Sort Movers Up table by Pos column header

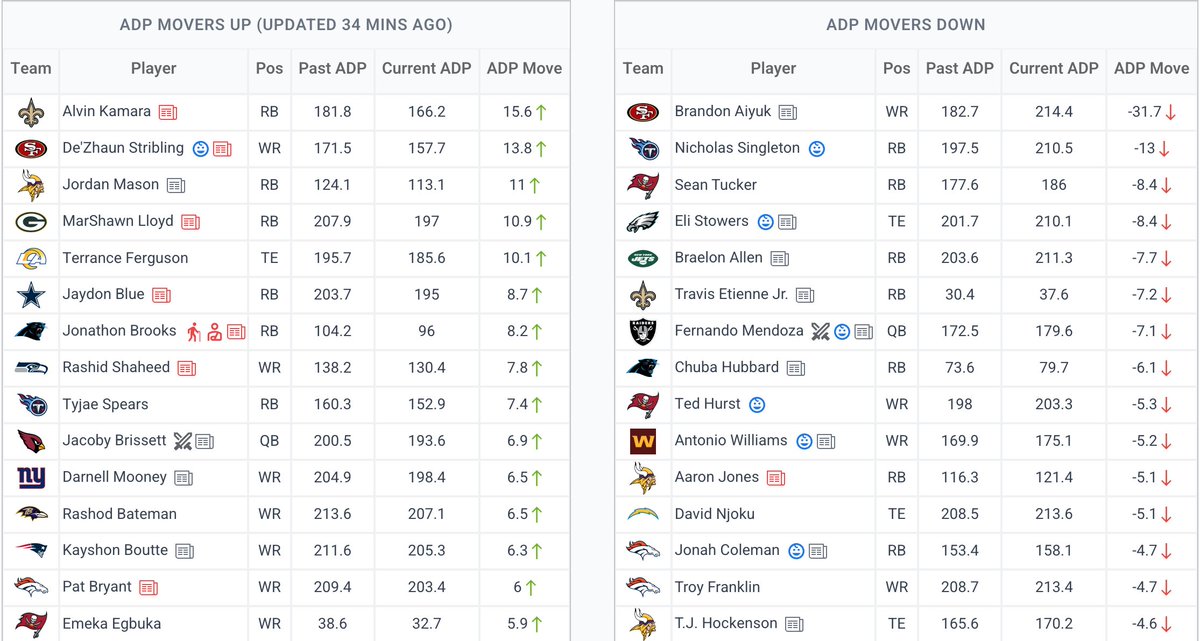269,69
